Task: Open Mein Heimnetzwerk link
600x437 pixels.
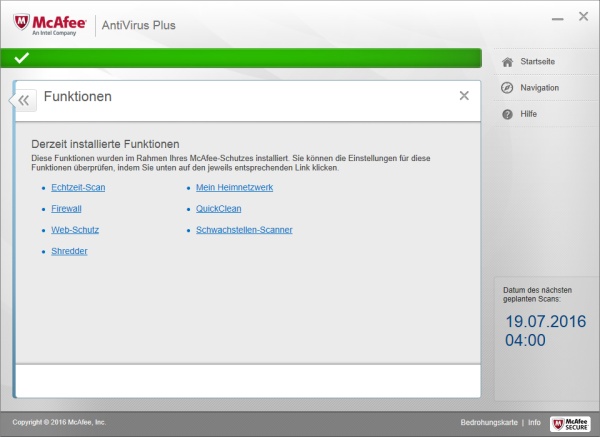Action: (x=235, y=188)
